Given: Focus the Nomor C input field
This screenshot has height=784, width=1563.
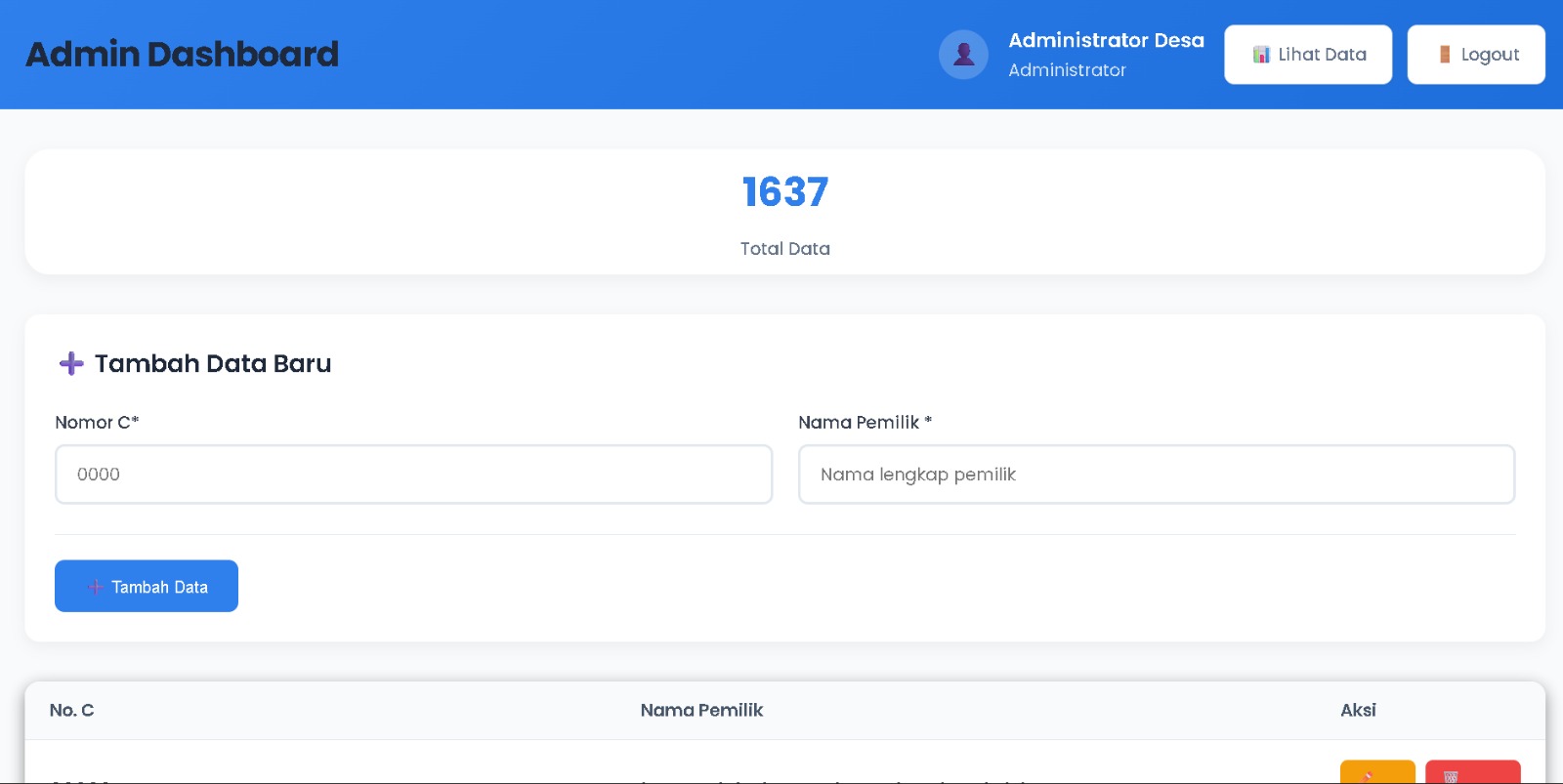Looking at the screenshot, I should [414, 475].
